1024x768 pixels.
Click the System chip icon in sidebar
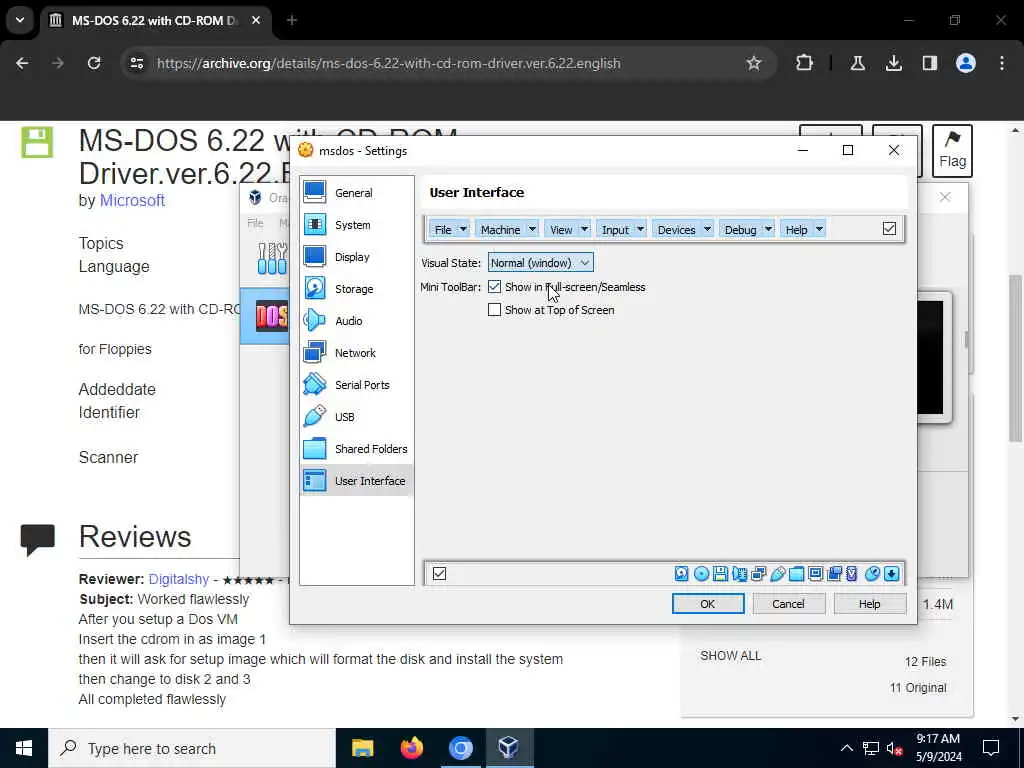pyautogui.click(x=314, y=224)
